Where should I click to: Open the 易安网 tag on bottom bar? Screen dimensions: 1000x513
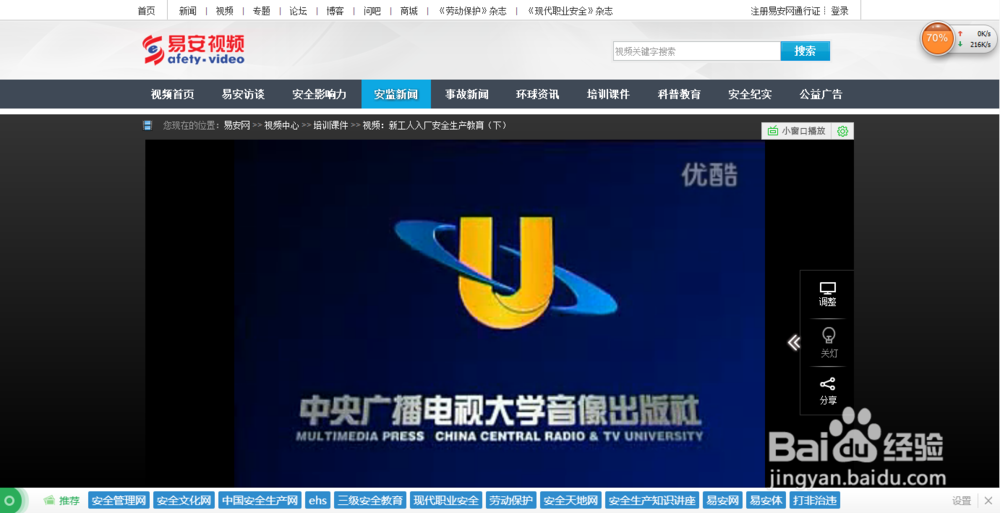(723, 500)
